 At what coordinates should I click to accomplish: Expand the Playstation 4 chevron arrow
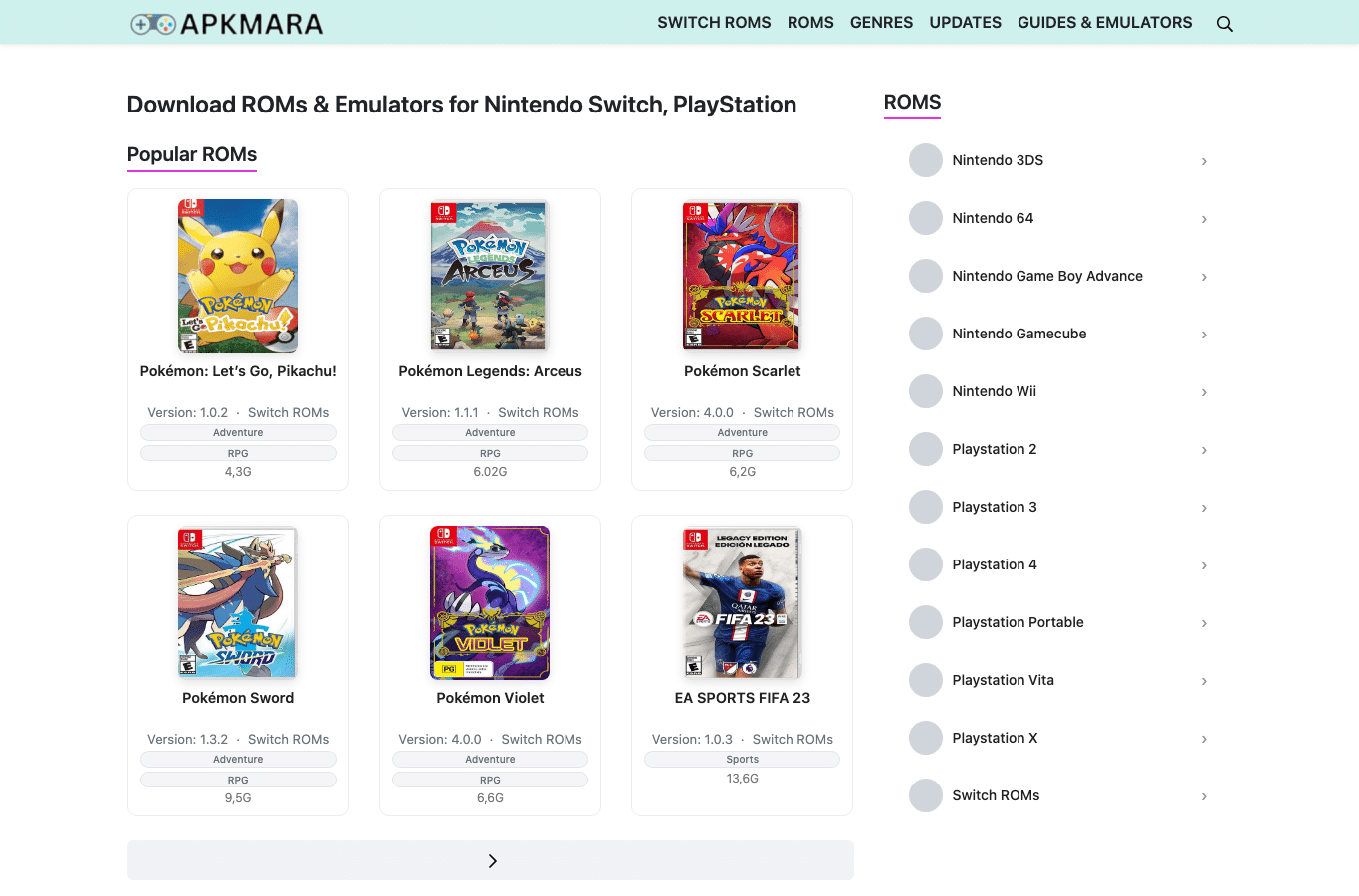(1204, 565)
